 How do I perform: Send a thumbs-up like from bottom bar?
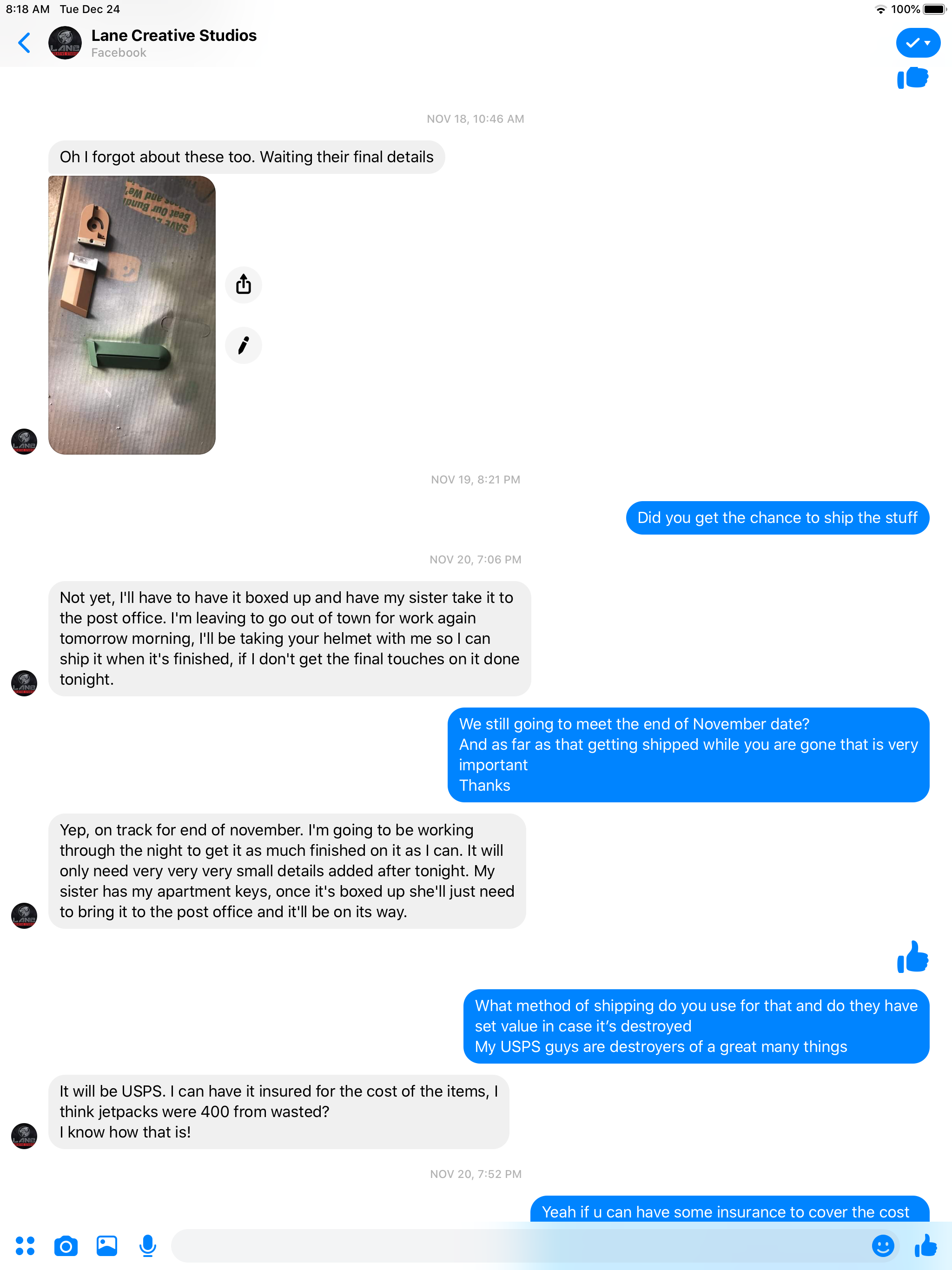click(x=926, y=1246)
